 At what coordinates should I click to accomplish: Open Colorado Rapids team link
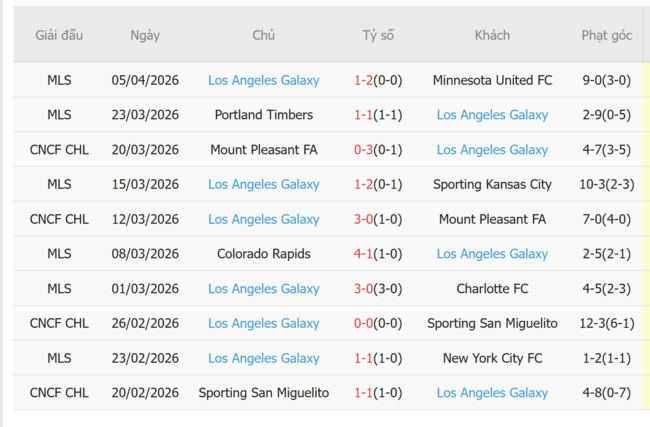[264, 254]
